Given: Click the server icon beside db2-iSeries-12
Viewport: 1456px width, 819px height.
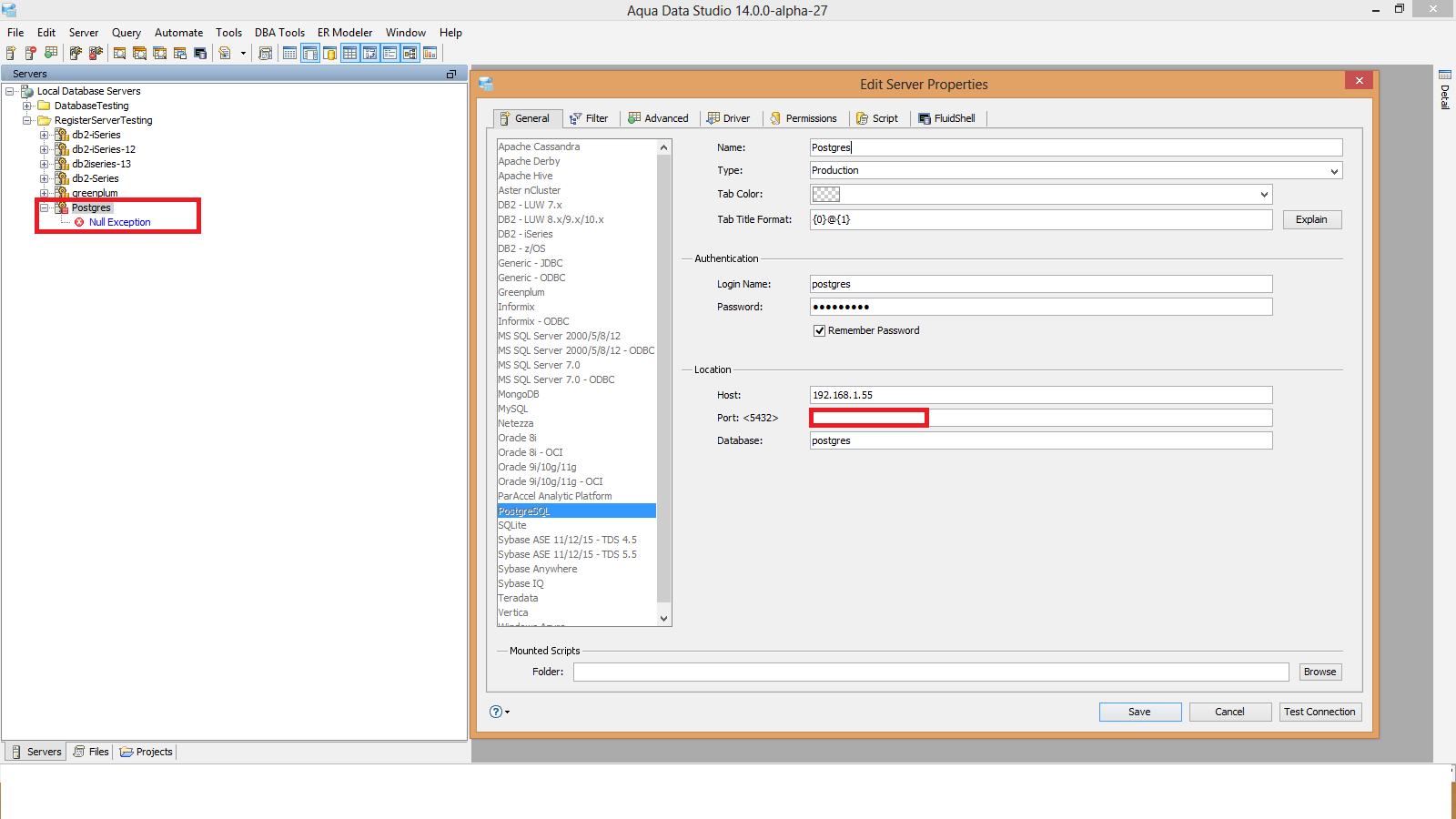Looking at the screenshot, I should [62, 149].
